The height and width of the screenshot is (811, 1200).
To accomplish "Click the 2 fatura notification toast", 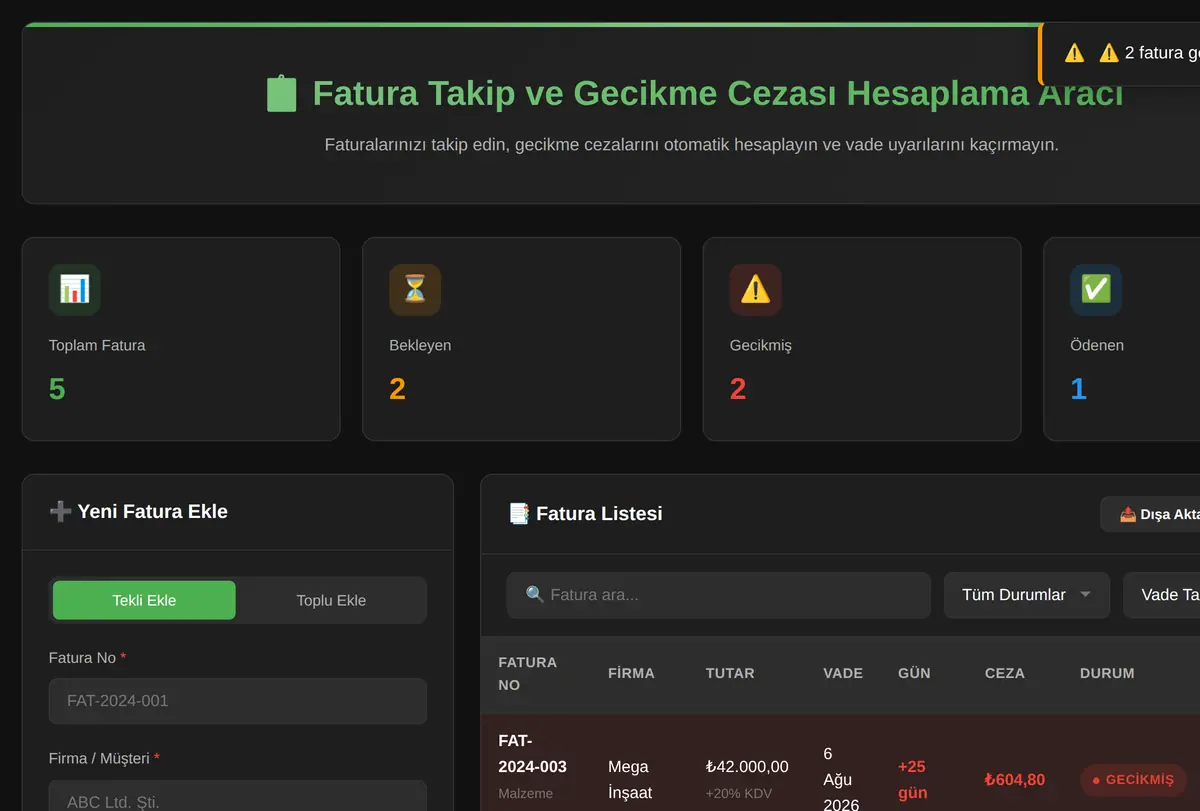I will click(x=1120, y=53).
